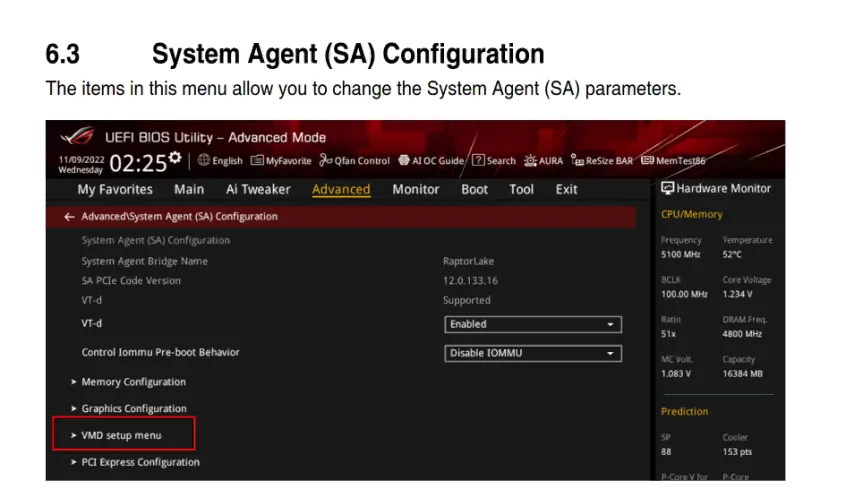846x498 pixels.
Task: Open AURA lighting settings
Action: 543,161
